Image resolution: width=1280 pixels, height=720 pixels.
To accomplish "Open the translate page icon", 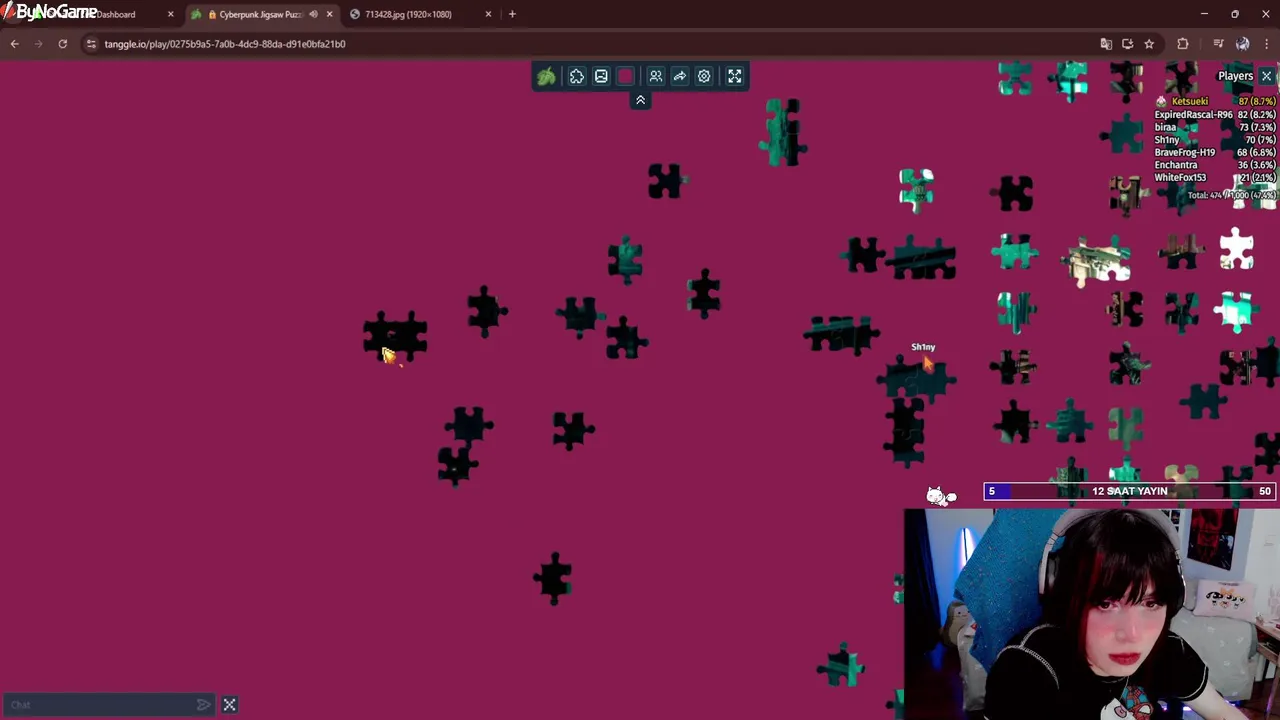I will (1106, 44).
